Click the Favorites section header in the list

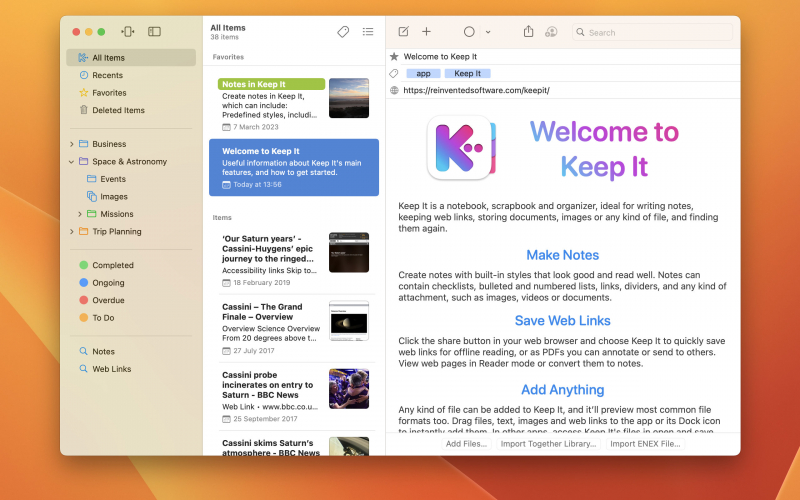pos(228,57)
